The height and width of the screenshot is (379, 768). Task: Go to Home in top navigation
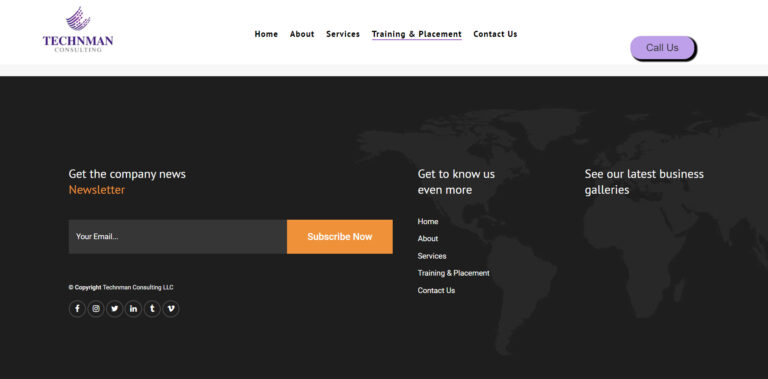266,34
